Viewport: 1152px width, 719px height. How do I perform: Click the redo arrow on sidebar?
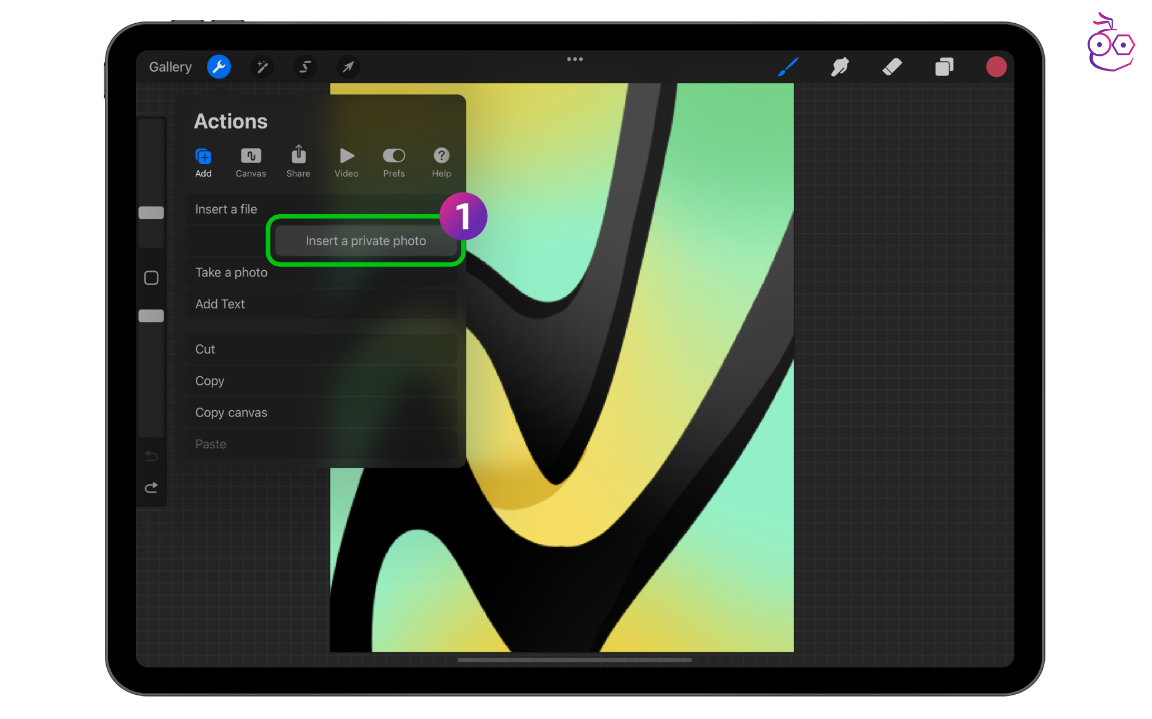point(151,488)
